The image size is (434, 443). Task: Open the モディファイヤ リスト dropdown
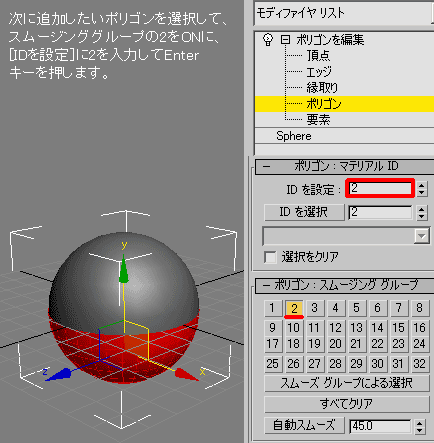coord(344,13)
